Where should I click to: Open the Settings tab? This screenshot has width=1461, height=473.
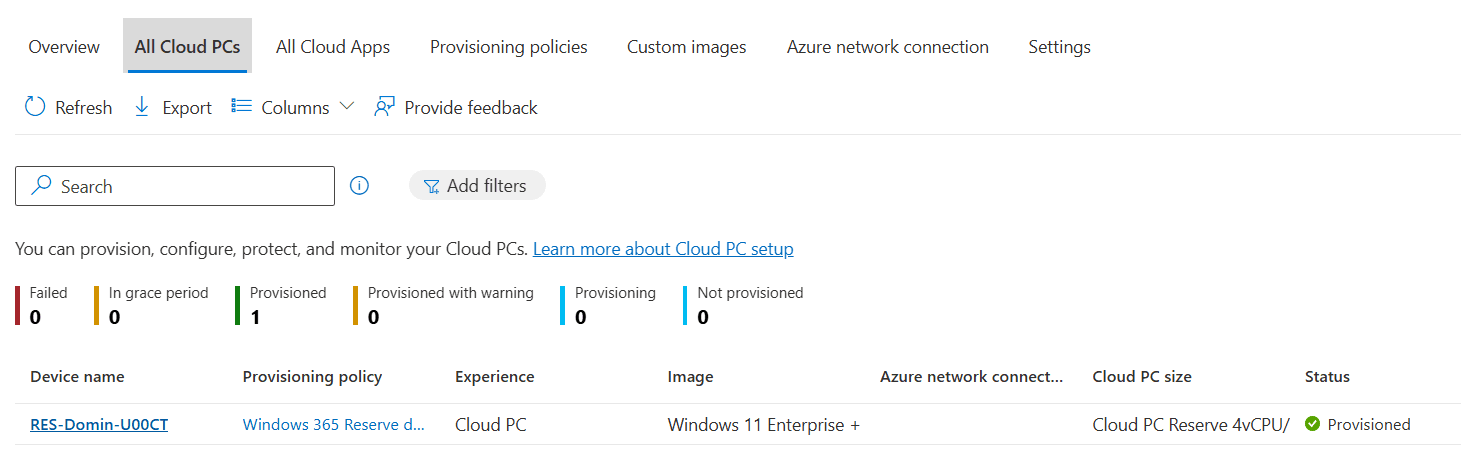(x=1059, y=47)
